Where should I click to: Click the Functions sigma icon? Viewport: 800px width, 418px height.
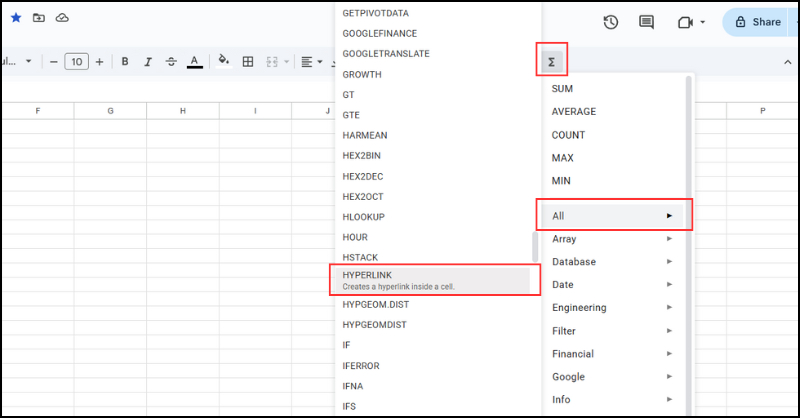point(552,62)
